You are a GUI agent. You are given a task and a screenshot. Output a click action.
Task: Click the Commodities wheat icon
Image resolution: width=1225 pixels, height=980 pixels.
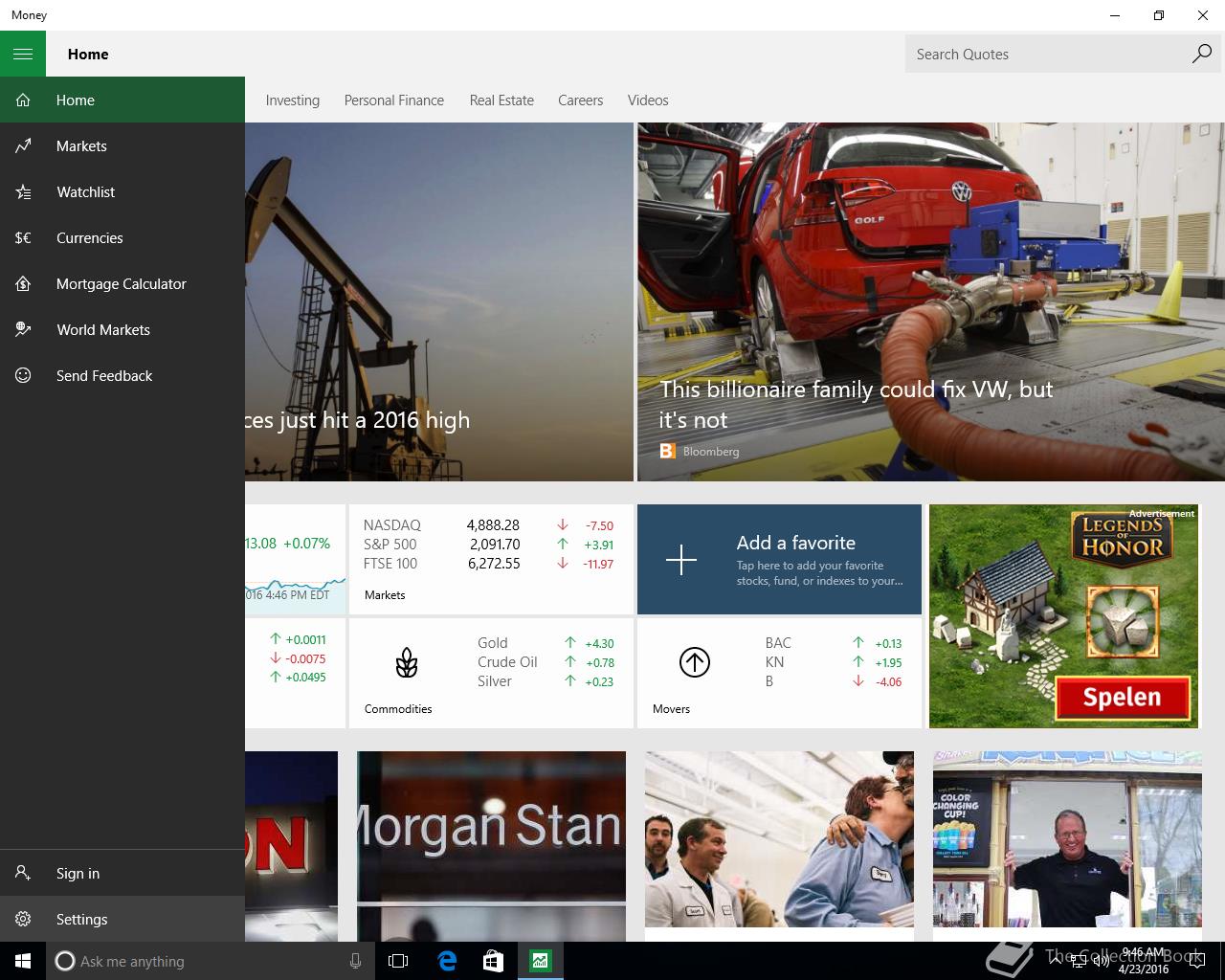pos(407,662)
